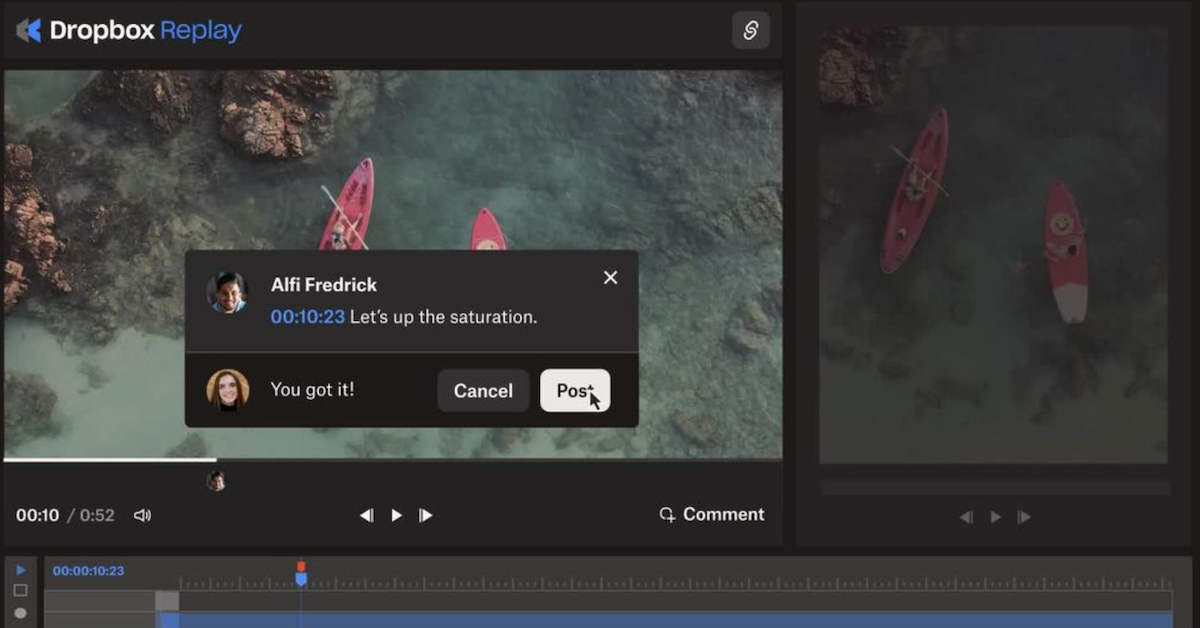Step the right-panel video back one frame
This screenshot has height=628, width=1200.
click(x=966, y=517)
